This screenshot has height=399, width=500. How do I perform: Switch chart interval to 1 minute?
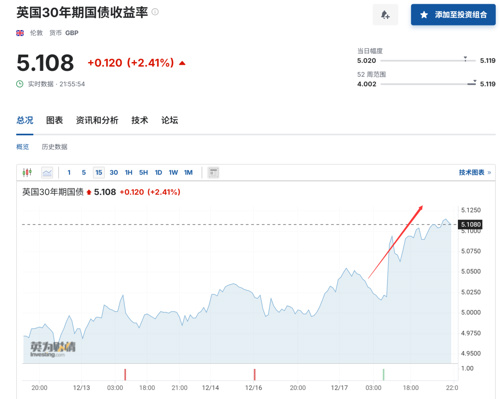pyautogui.click(x=69, y=172)
